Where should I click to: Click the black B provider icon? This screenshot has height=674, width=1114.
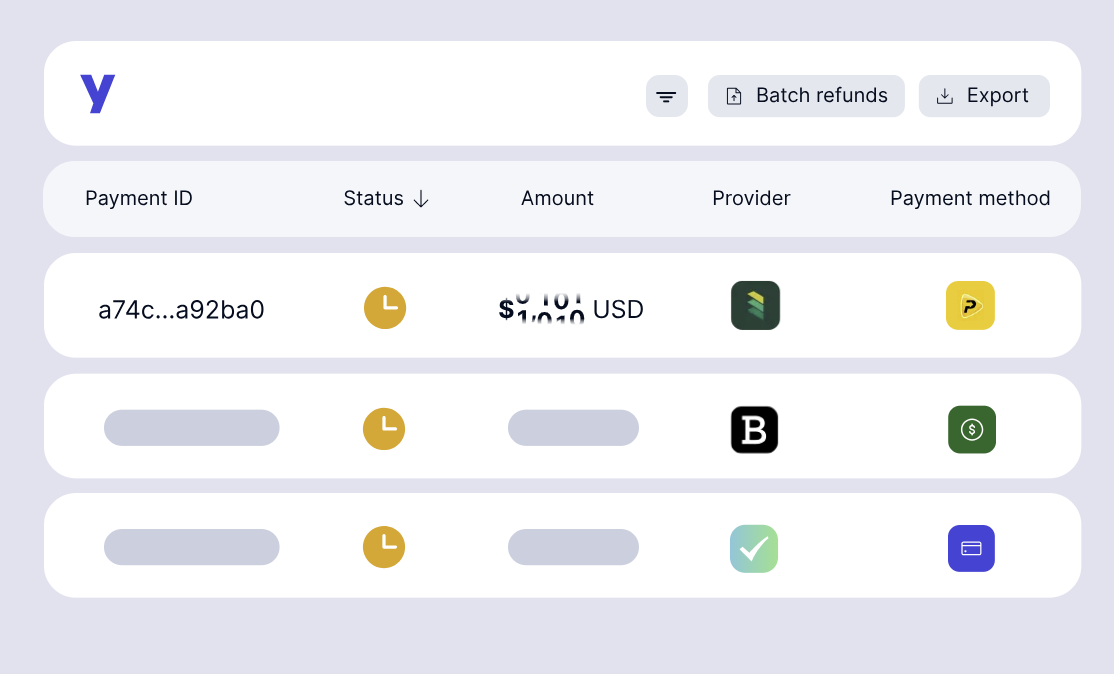click(x=754, y=430)
